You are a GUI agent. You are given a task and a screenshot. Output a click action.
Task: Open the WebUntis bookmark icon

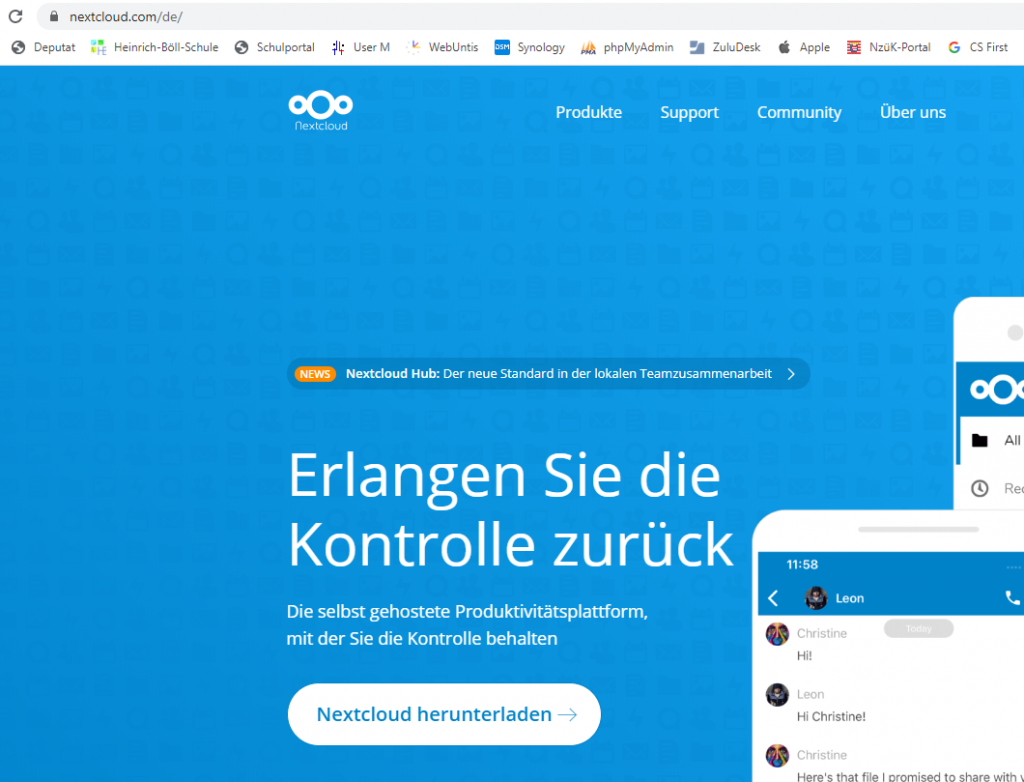tap(413, 47)
